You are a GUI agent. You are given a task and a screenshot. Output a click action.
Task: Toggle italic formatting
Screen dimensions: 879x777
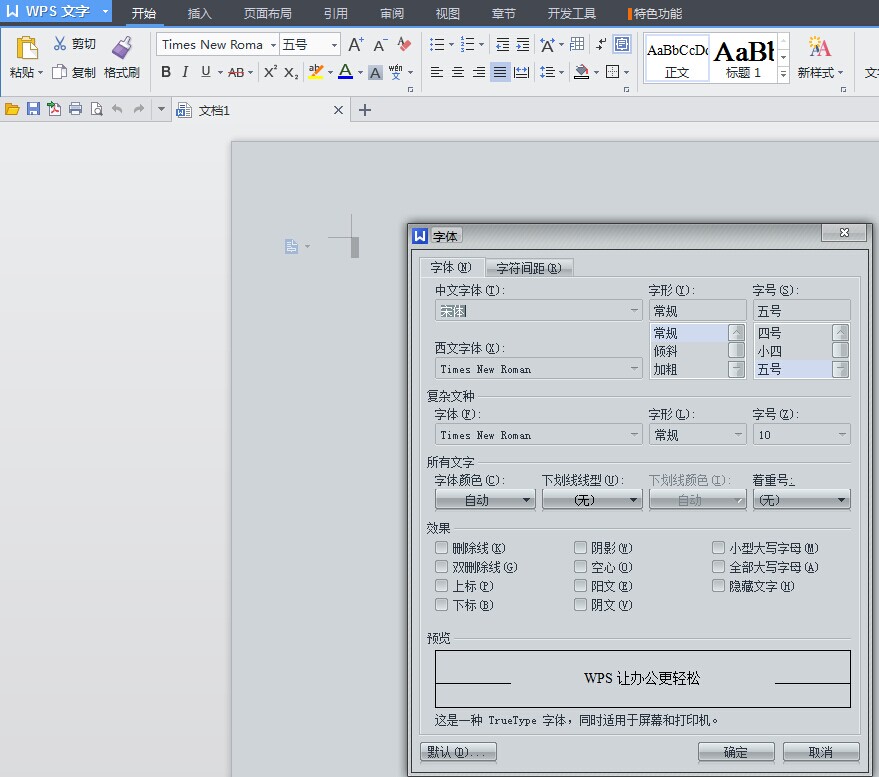tap(185, 72)
